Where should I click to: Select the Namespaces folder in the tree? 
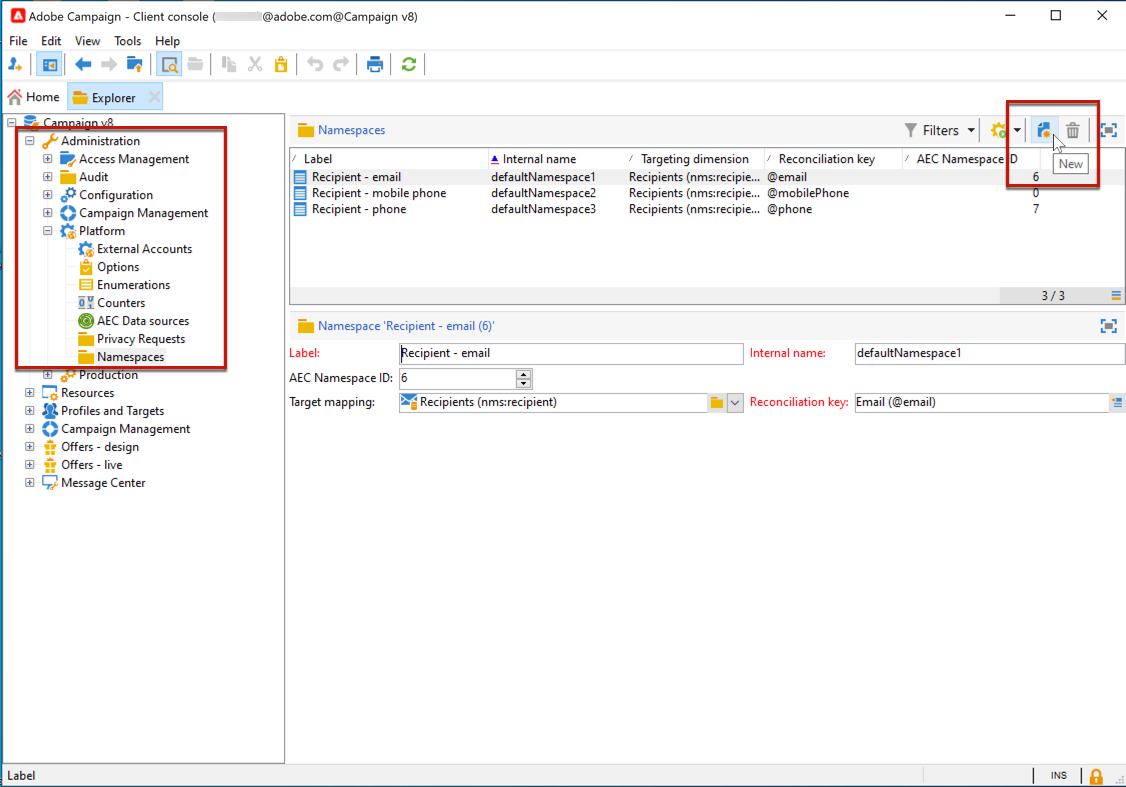click(130, 357)
